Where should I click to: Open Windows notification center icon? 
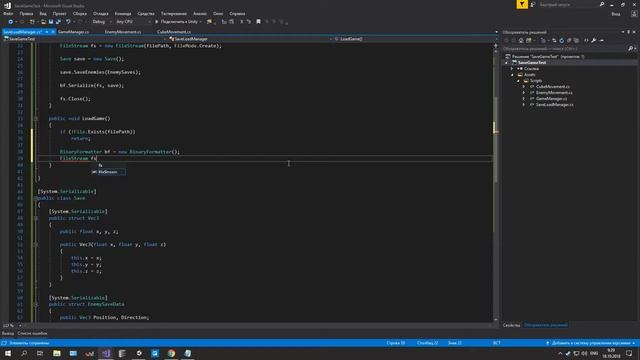pos(629,353)
